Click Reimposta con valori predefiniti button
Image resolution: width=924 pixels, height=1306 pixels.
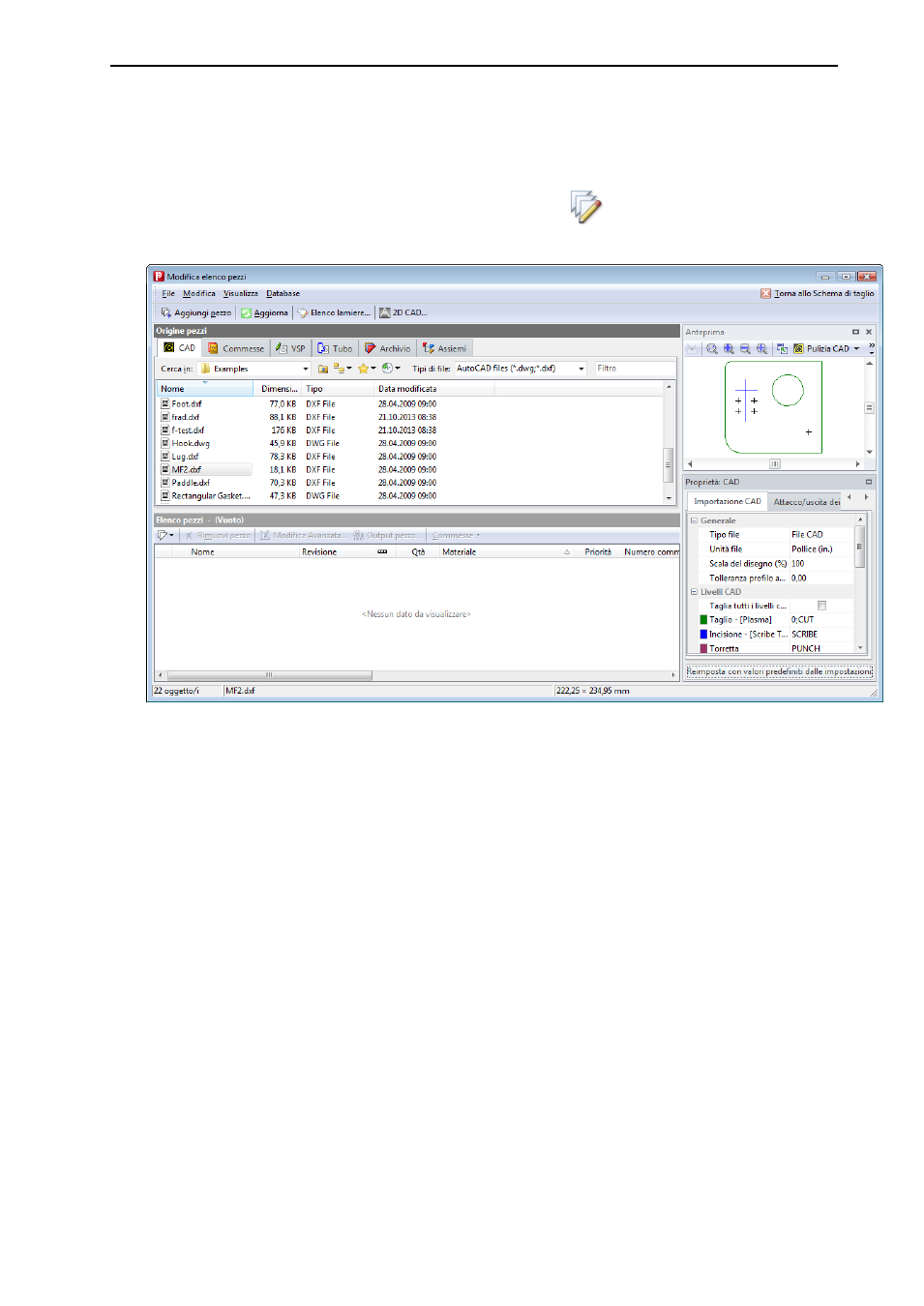[x=780, y=671]
